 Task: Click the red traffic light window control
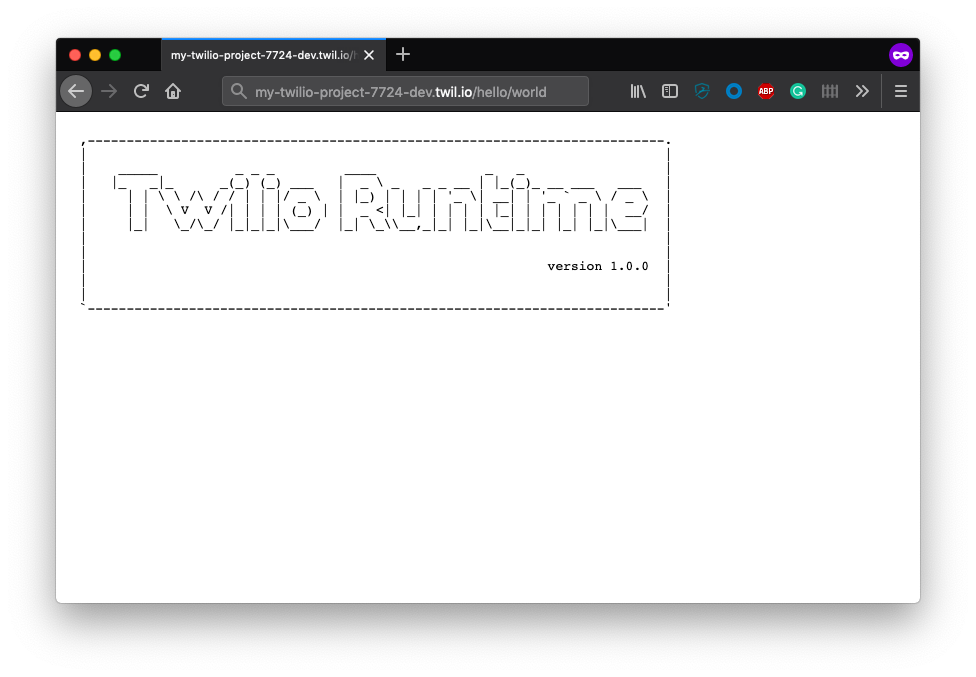coord(75,55)
